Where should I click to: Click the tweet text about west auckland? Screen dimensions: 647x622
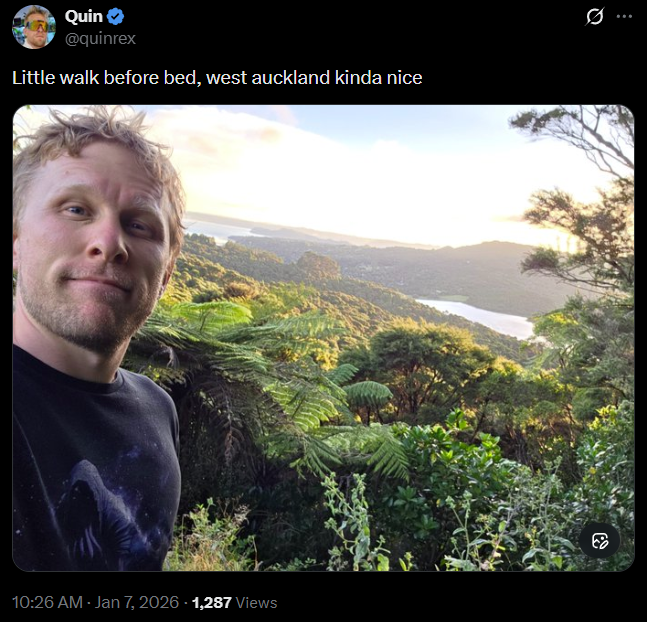(x=217, y=78)
